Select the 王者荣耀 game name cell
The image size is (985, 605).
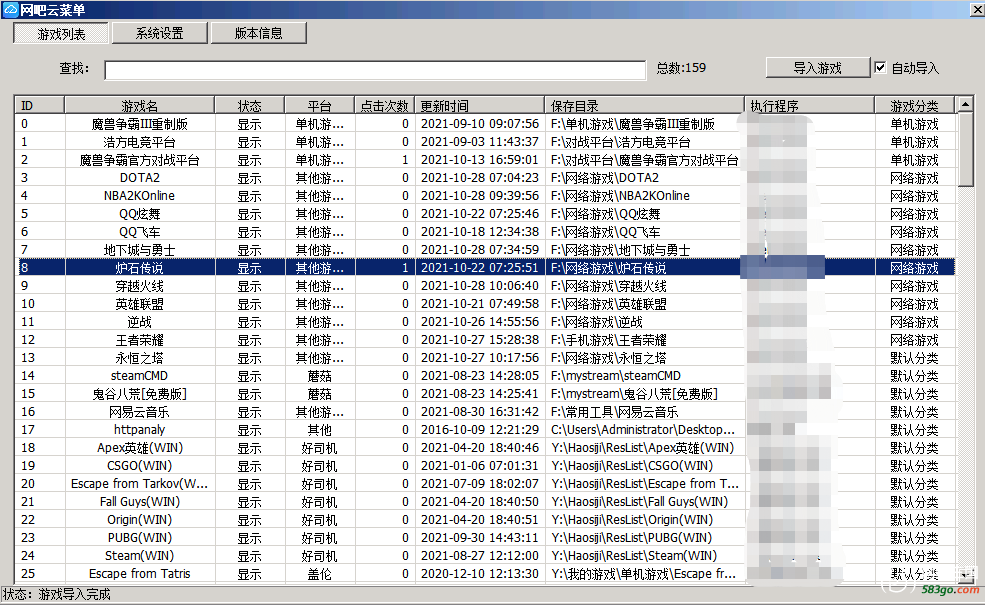point(139,340)
